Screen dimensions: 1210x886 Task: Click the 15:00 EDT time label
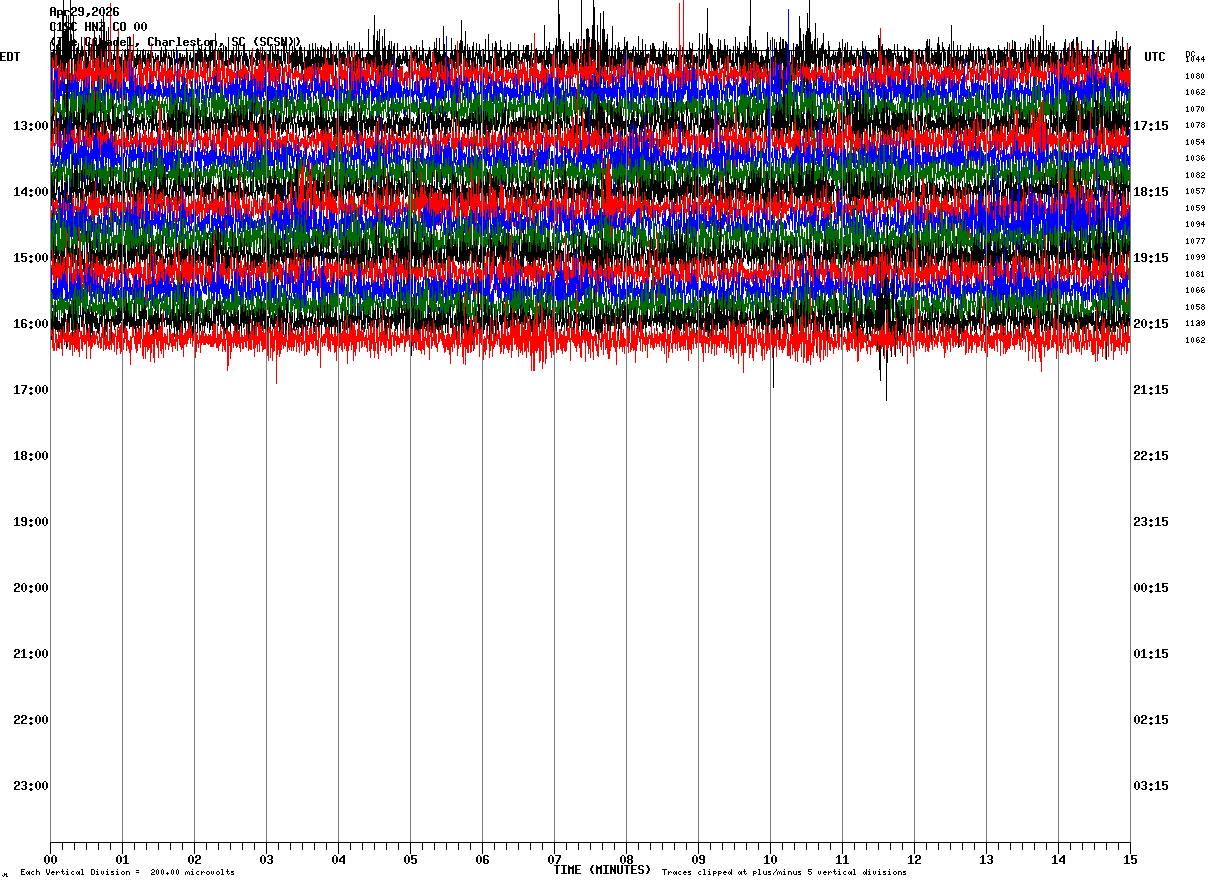pyautogui.click(x=31, y=258)
